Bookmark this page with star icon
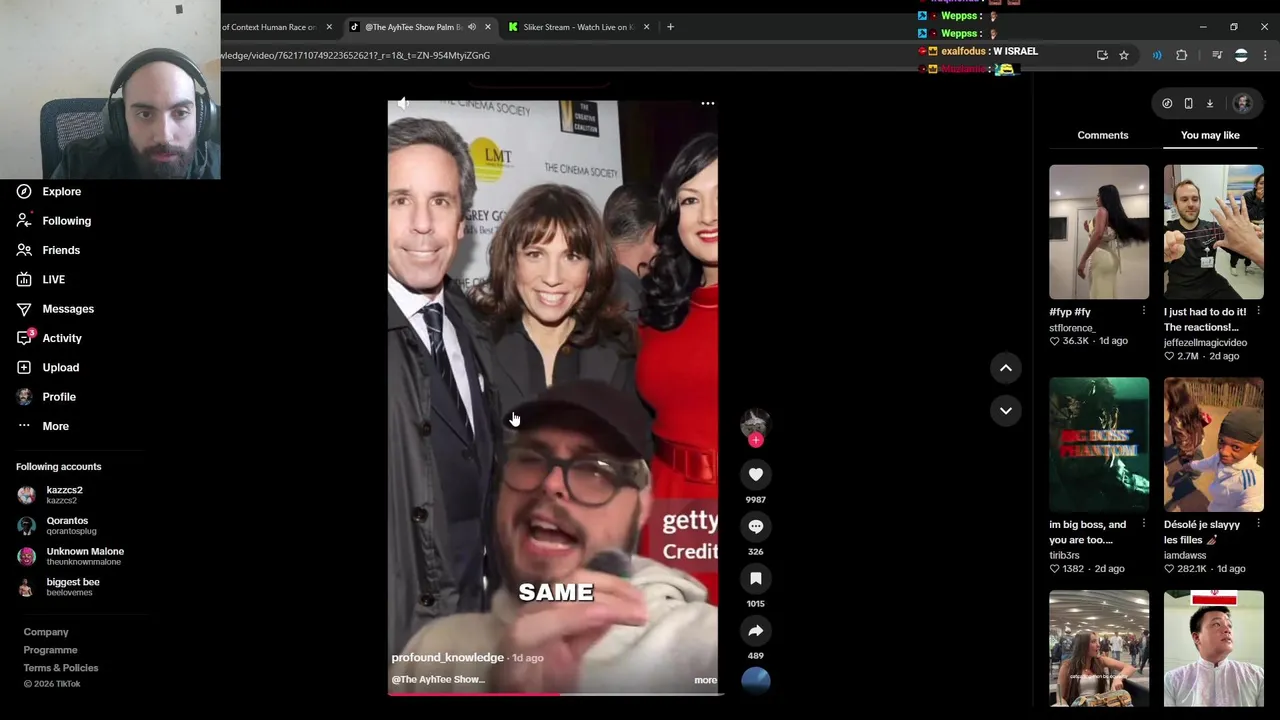This screenshot has width=1280, height=720. pos(1123,56)
